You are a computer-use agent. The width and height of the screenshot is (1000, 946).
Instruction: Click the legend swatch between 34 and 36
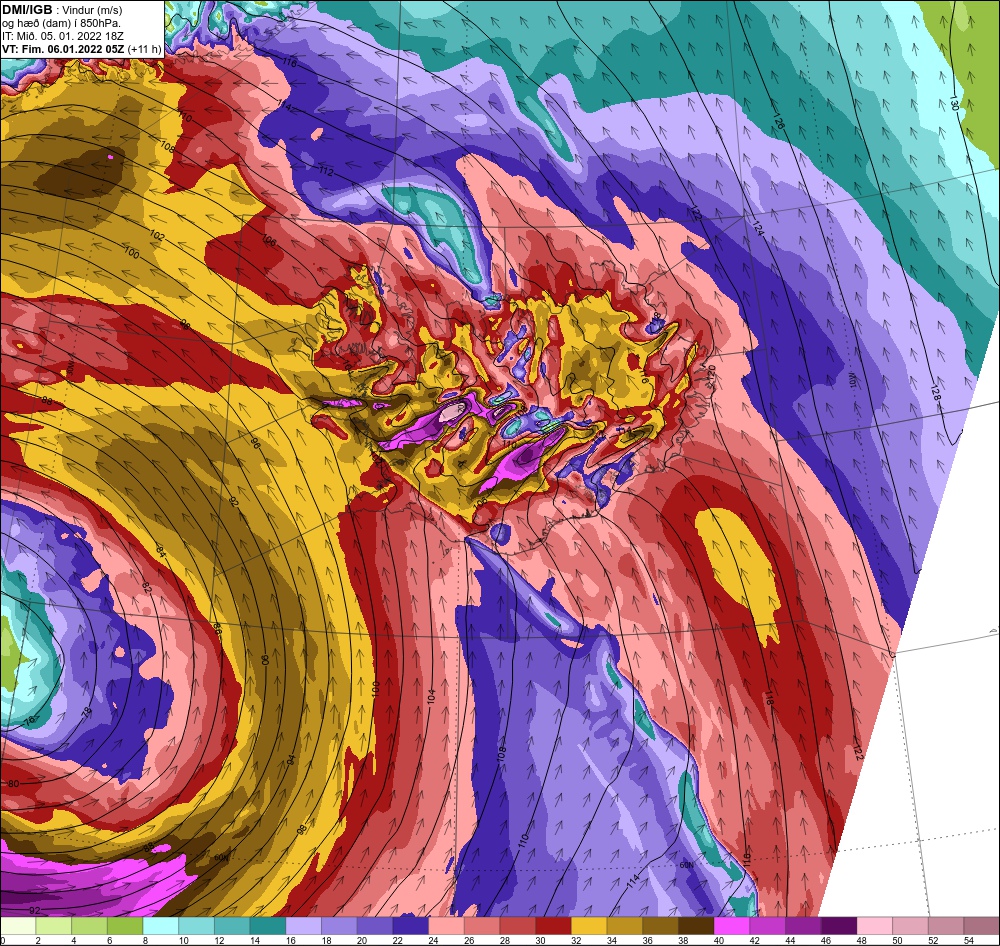click(625, 926)
